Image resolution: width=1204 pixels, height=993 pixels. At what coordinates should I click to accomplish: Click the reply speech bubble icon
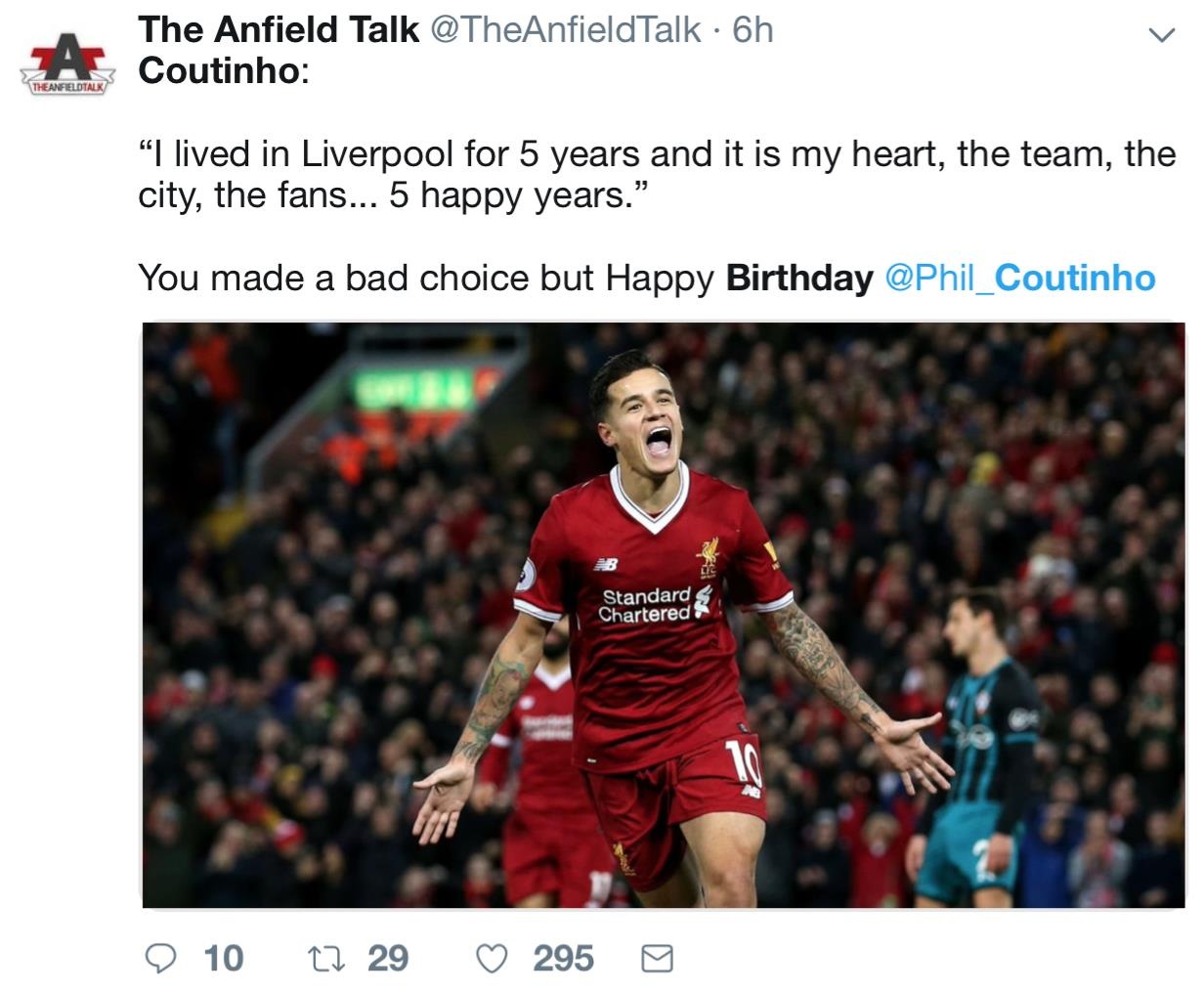pyautogui.click(x=161, y=959)
